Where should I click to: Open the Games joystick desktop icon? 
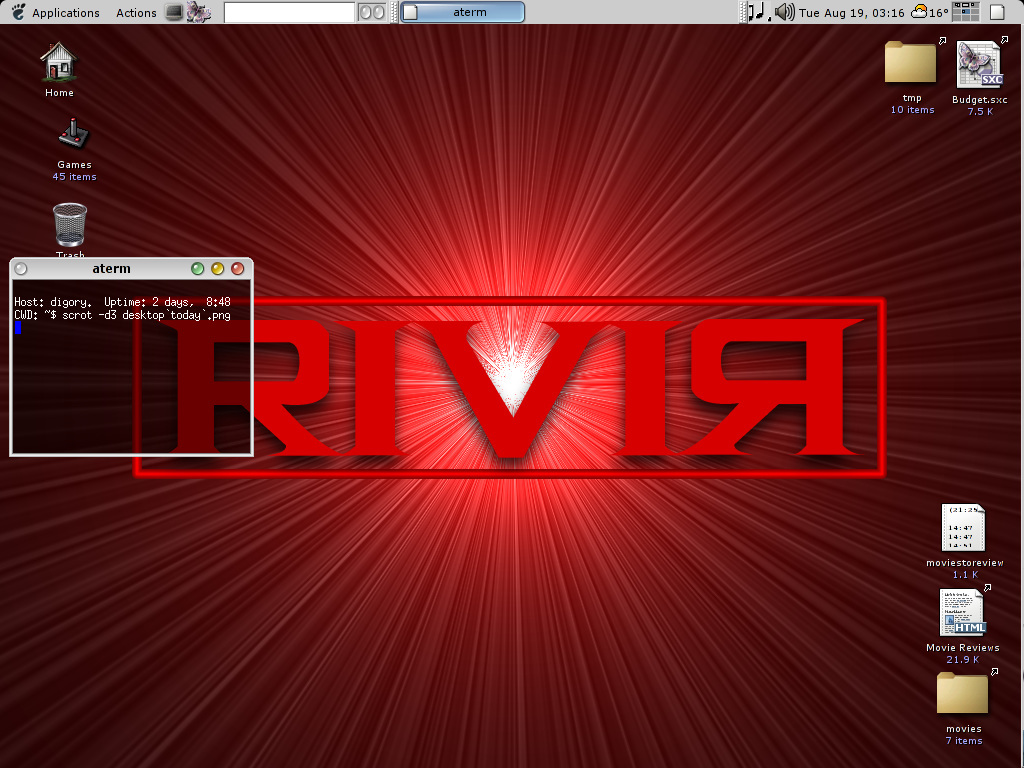click(74, 135)
